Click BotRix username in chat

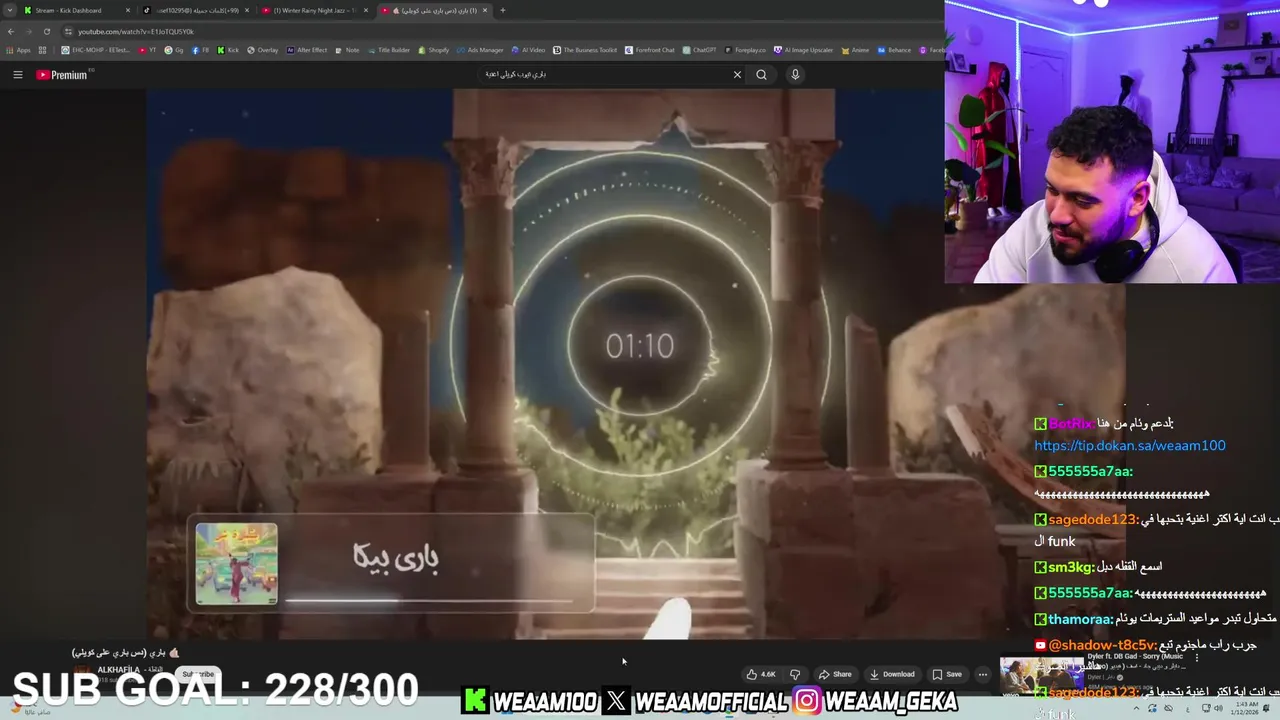[1070, 424]
